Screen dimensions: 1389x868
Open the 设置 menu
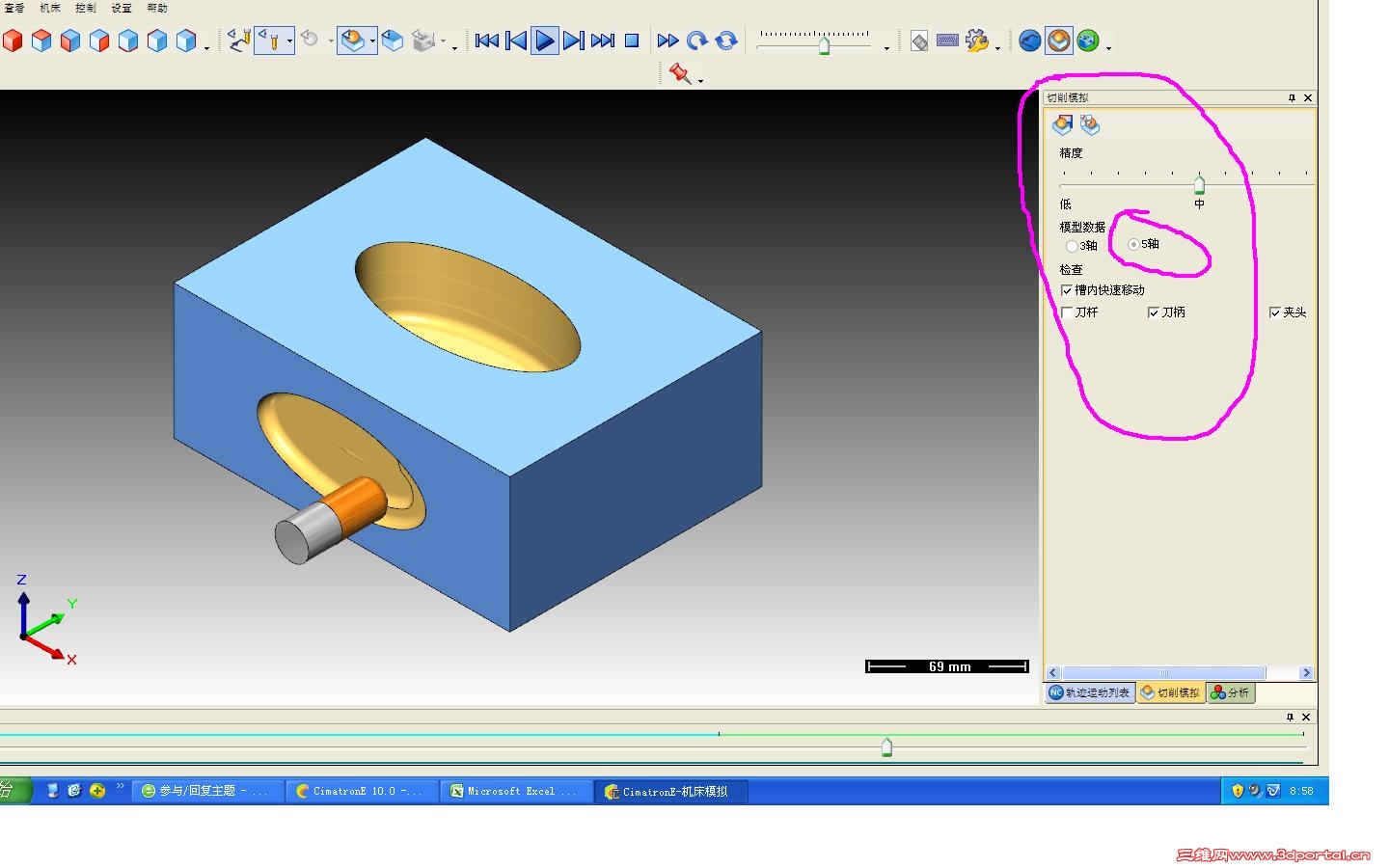[122, 8]
